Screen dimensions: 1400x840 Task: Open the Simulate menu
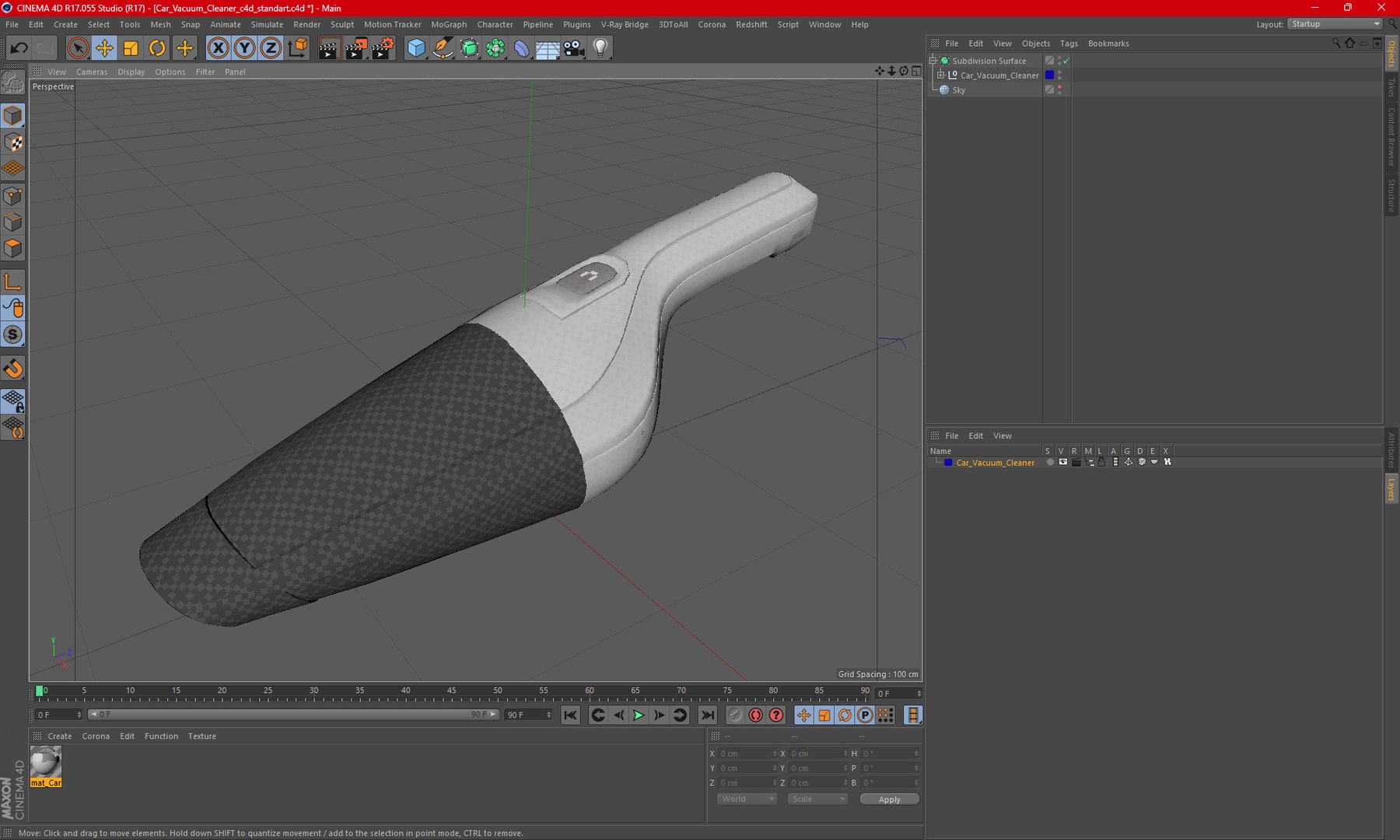pyautogui.click(x=267, y=24)
